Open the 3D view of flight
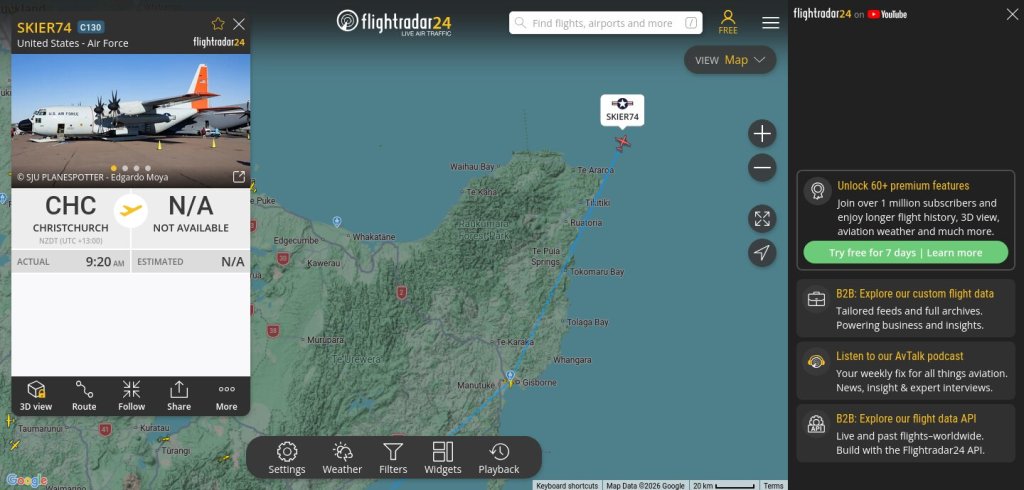The width and height of the screenshot is (1024, 490). 36,395
